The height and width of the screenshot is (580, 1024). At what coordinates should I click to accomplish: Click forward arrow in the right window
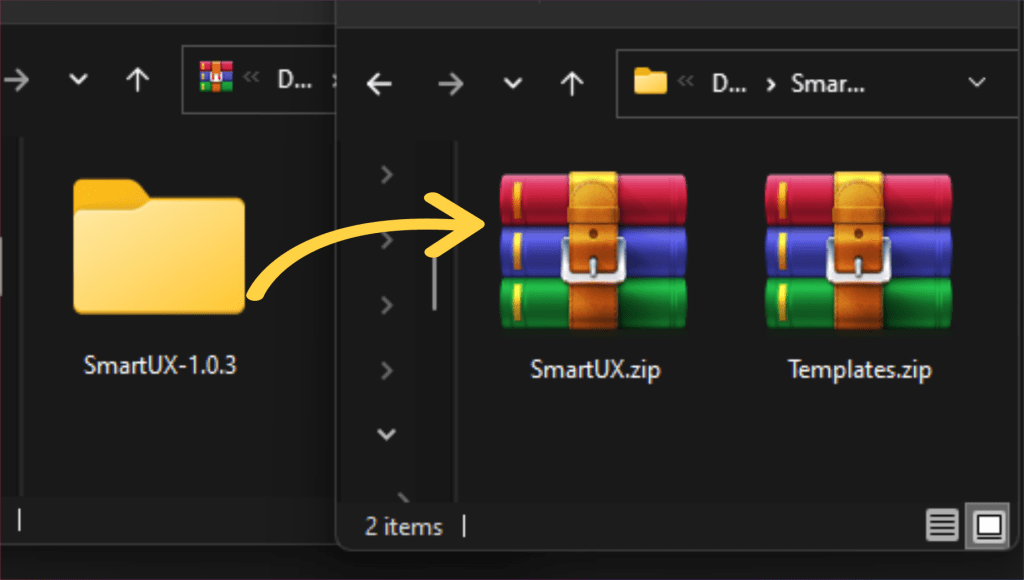point(451,84)
